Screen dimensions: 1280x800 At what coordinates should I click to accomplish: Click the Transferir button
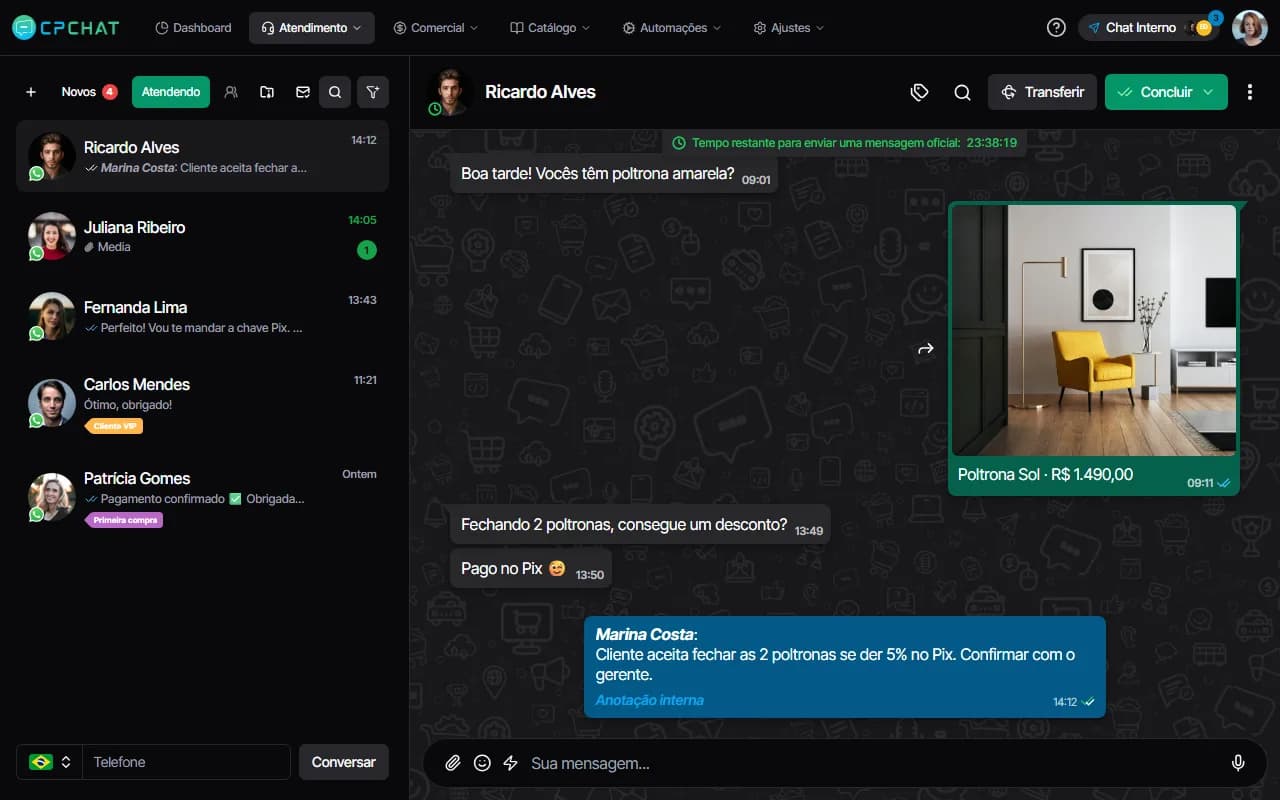(x=1042, y=92)
